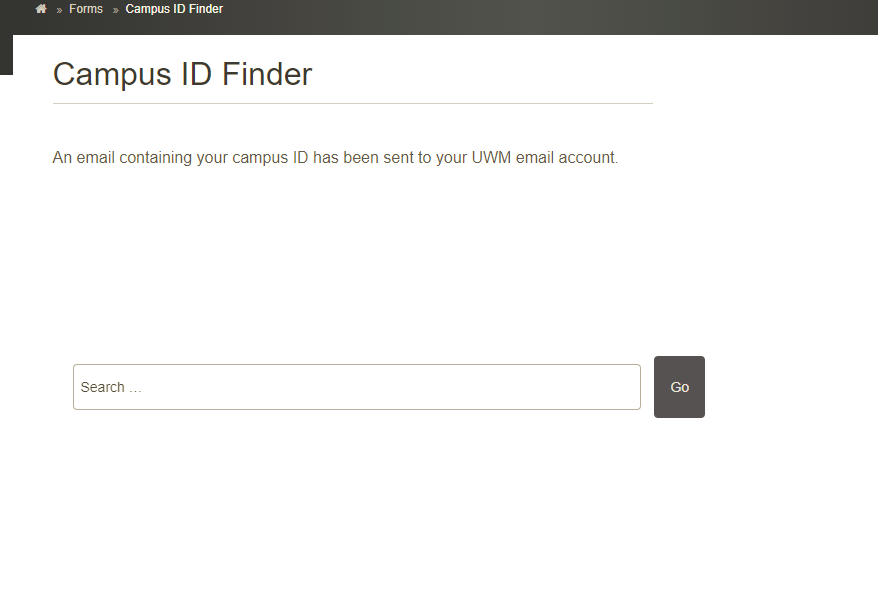Click the dark gray Go search button
Viewport: 878px width, 592px height.
pos(679,387)
